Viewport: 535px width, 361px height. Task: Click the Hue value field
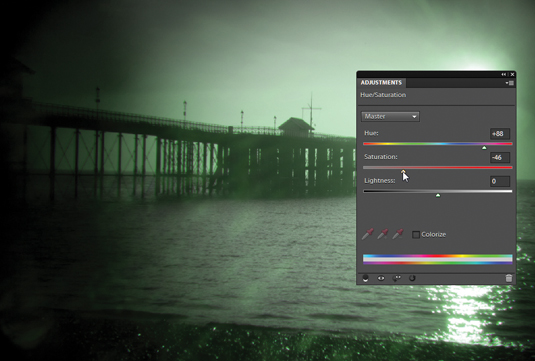(500, 134)
